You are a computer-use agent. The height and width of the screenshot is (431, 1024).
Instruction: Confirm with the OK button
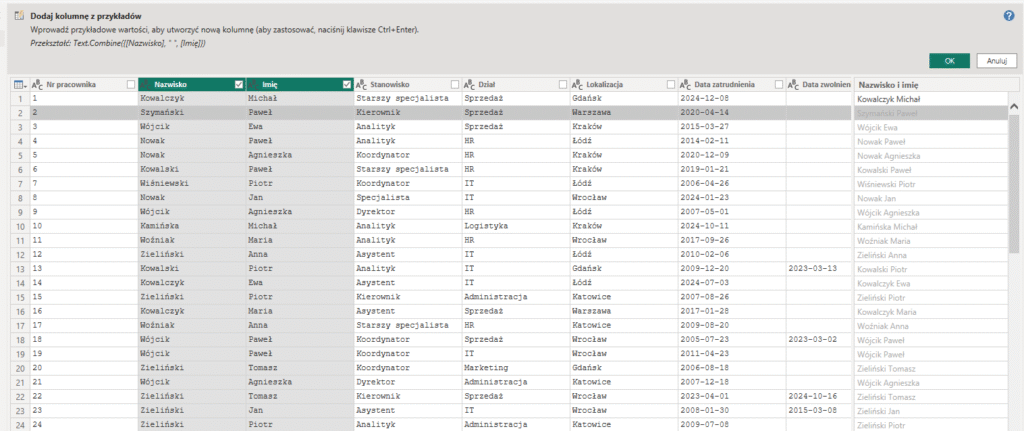click(949, 61)
